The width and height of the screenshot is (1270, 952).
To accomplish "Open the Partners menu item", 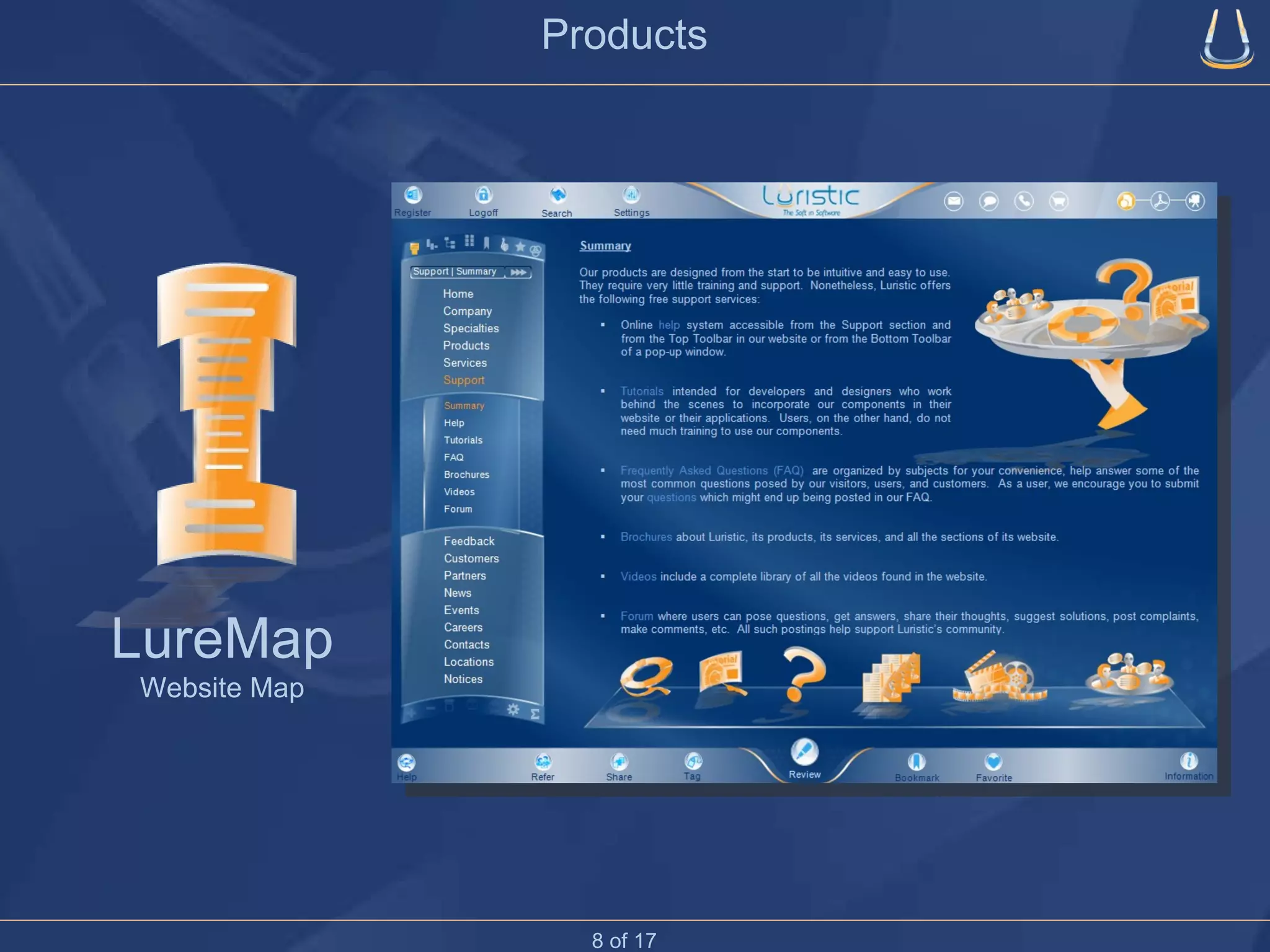I will click(x=465, y=576).
